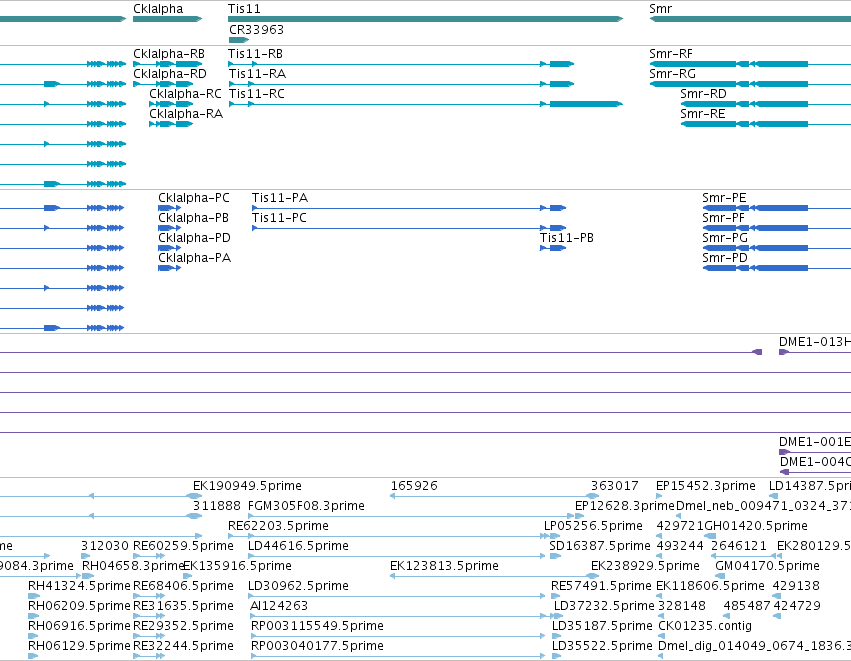
Task: Select EST RE57491.5prime
Action: click(601, 586)
